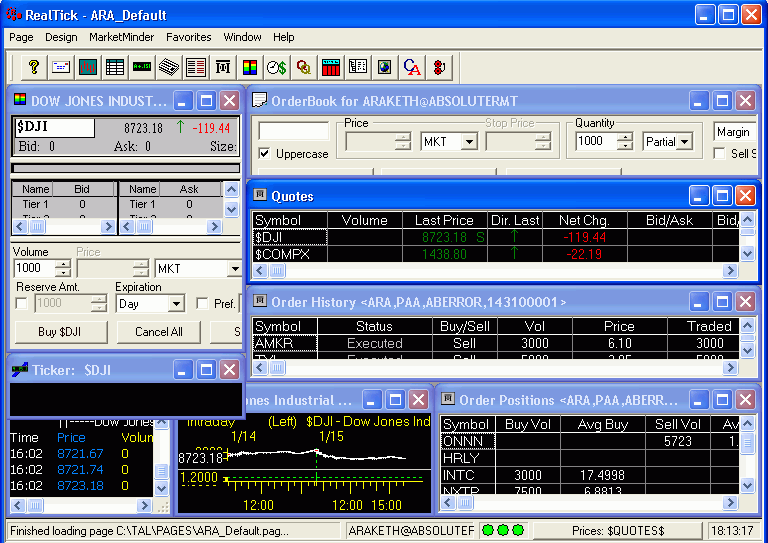The image size is (768, 543).
Task: Open the red columns board toolbar icon
Action: tap(331, 67)
